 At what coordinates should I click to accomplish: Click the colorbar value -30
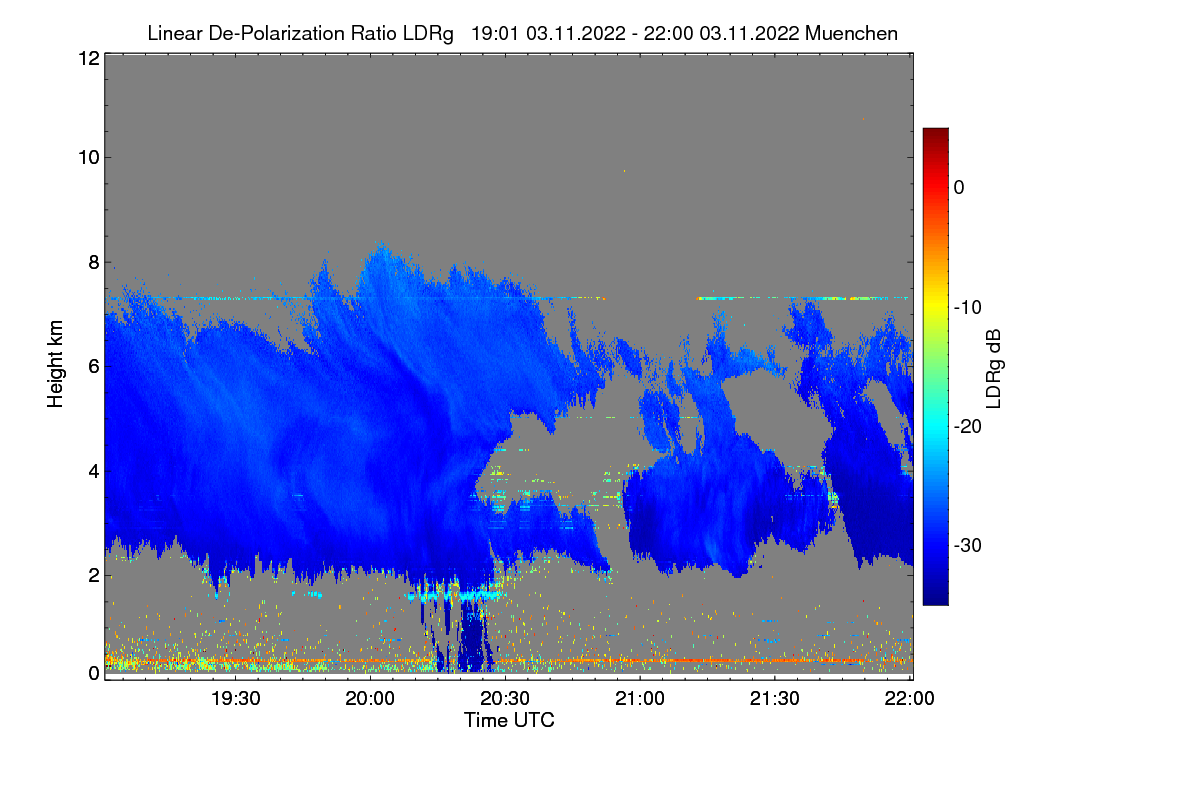pos(969,545)
